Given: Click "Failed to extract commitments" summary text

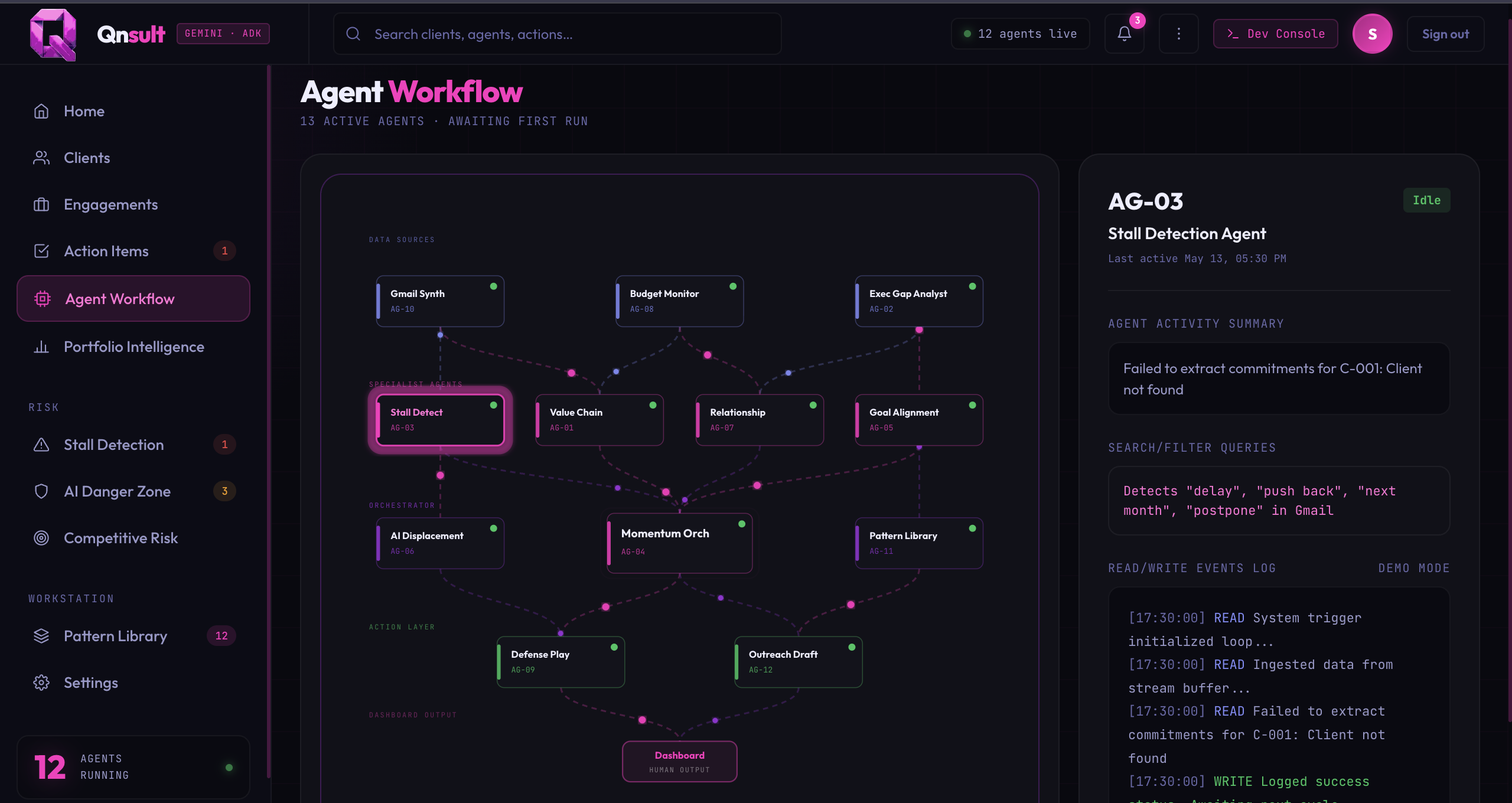Looking at the screenshot, I should click(1272, 379).
